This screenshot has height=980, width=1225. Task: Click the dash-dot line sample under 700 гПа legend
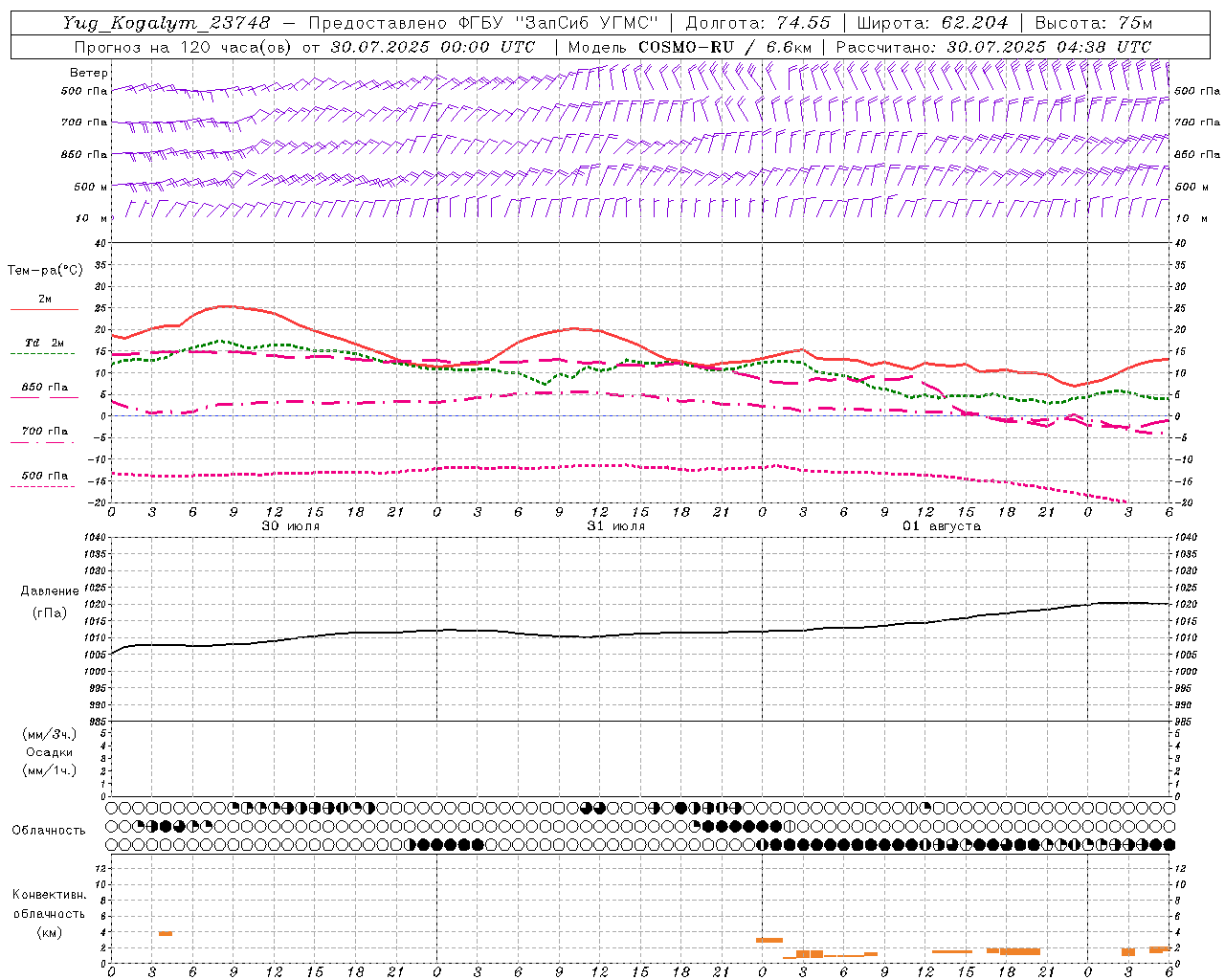point(42,442)
